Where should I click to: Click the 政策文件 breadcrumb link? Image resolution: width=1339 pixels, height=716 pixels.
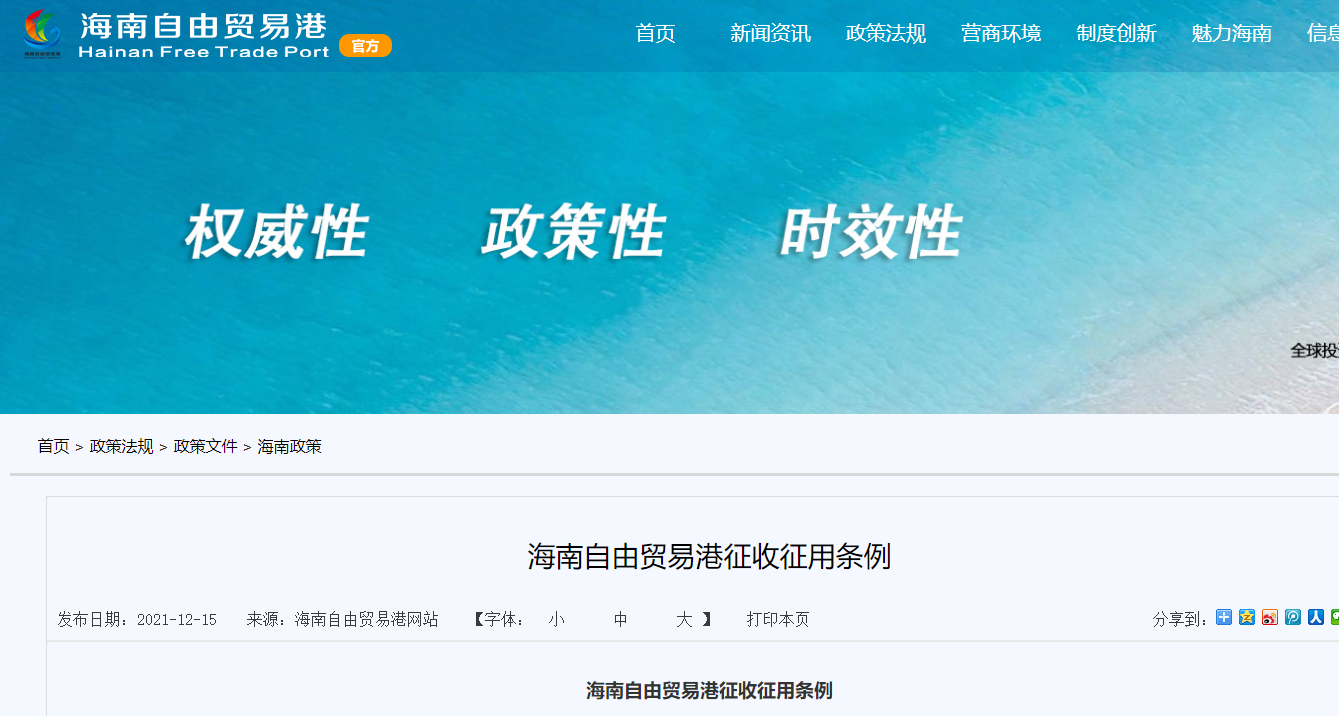pos(206,446)
